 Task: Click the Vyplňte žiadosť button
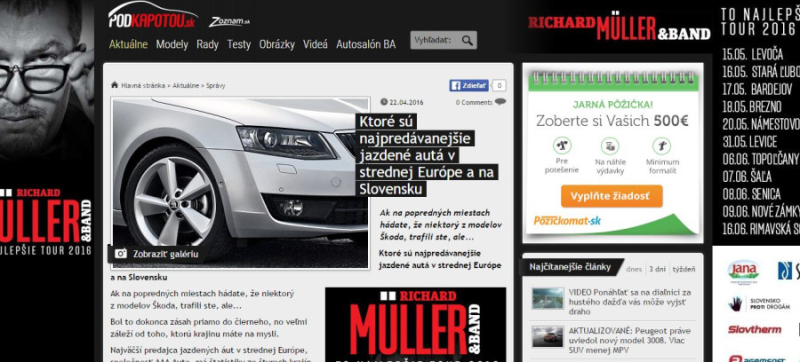[x=611, y=196]
